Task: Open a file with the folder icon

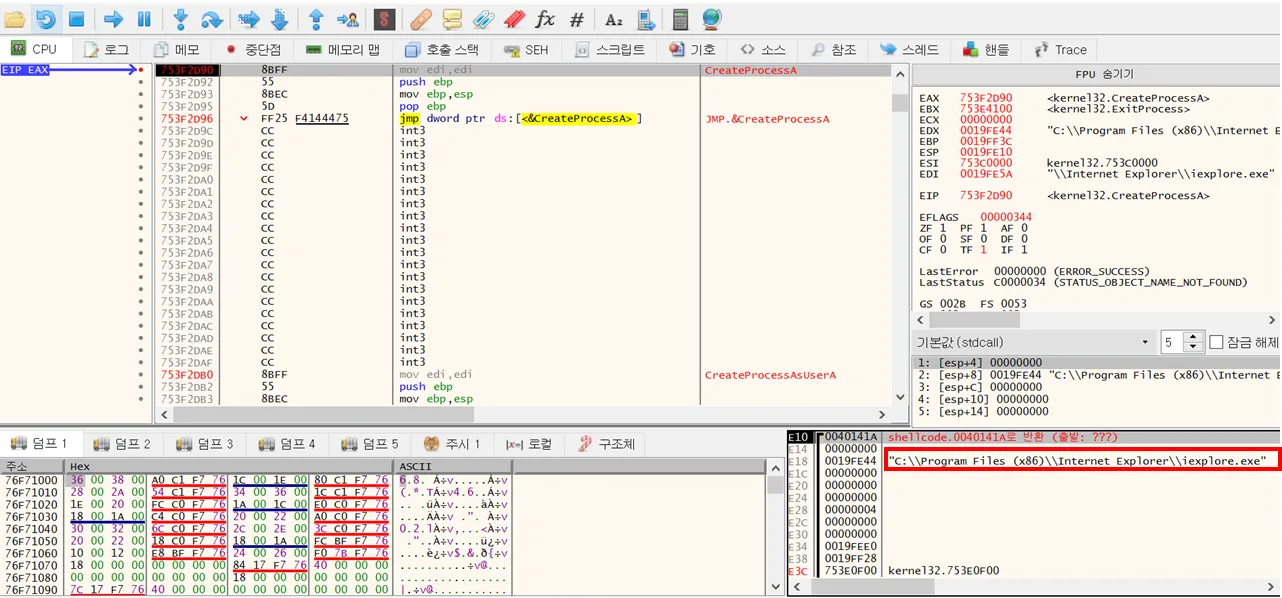Action: pos(15,19)
